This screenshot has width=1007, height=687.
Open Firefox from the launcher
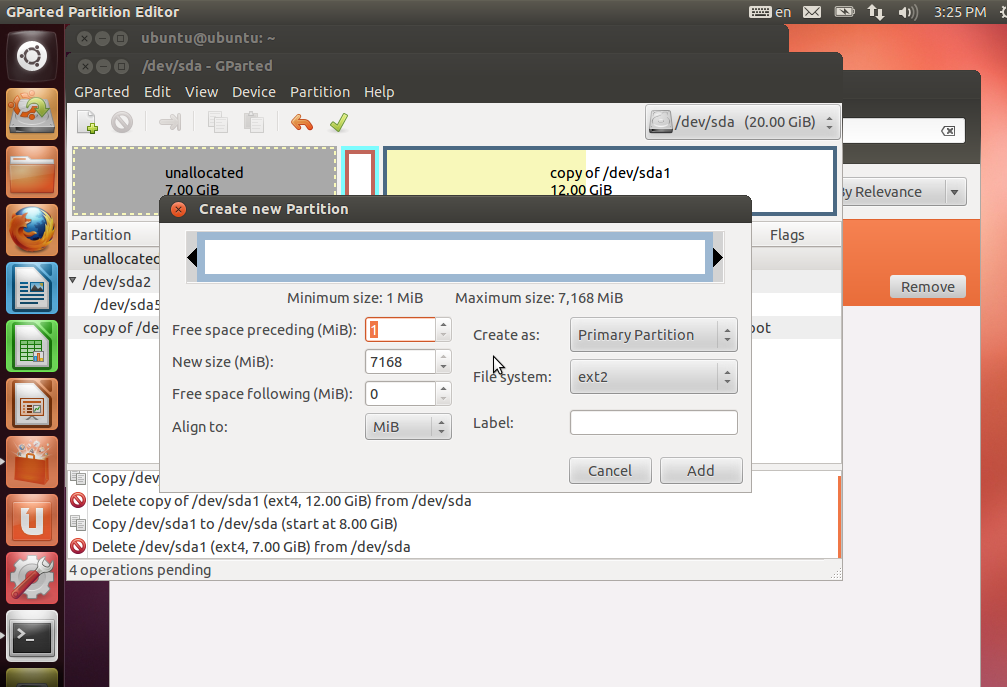[31, 228]
